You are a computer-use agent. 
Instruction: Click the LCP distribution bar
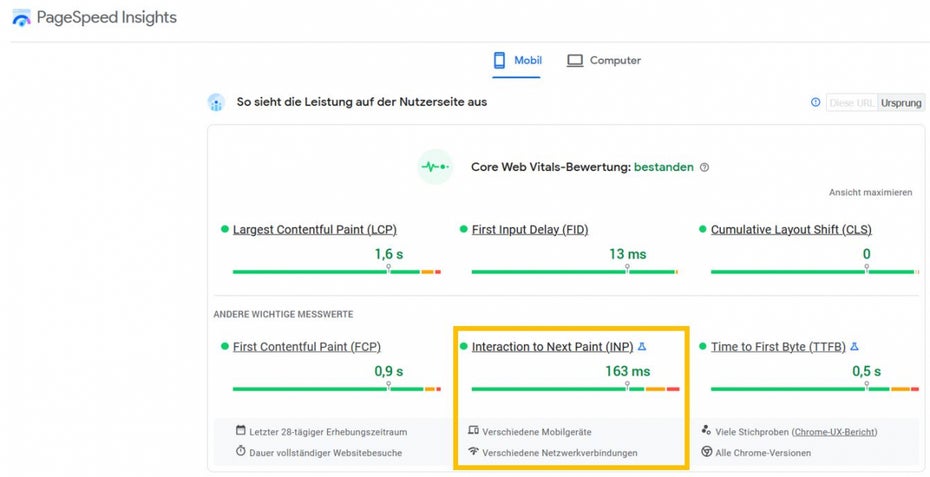[336, 272]
